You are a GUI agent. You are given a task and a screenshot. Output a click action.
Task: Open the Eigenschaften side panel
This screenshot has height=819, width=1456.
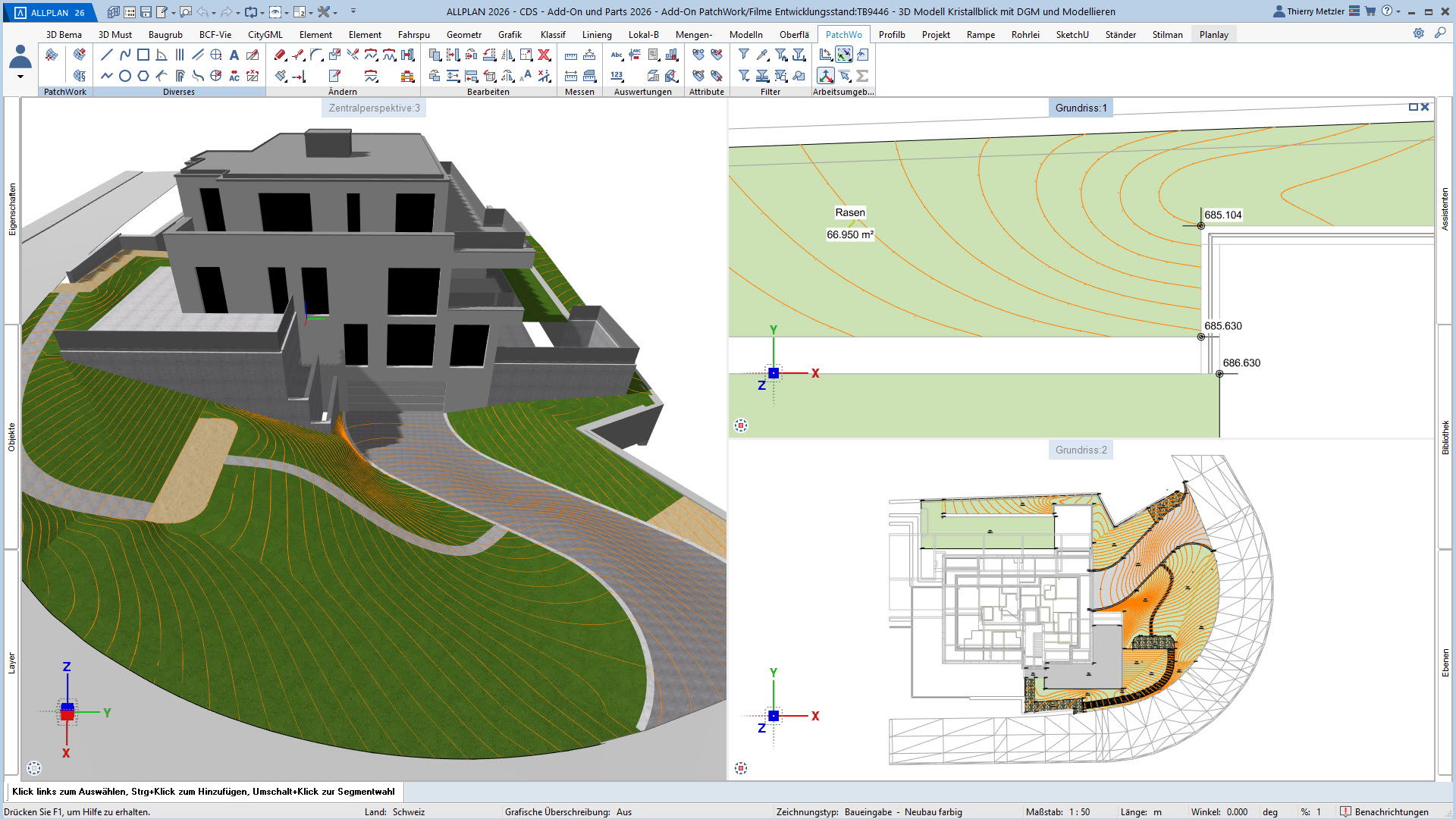coord(11,209)
